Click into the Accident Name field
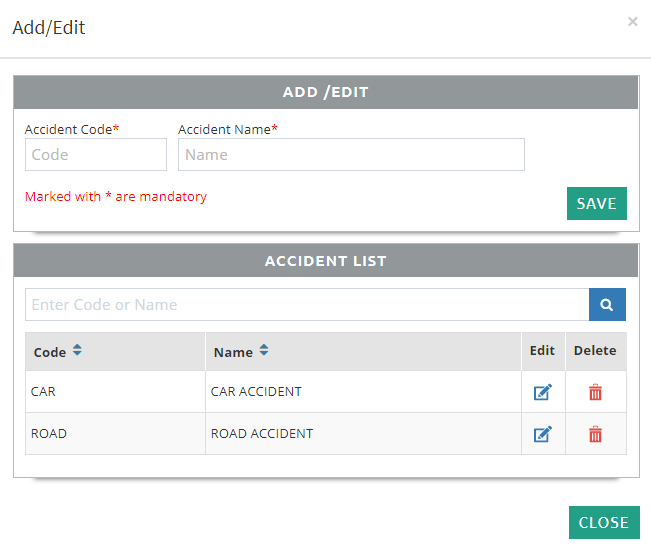Viewport: 651px width, 546px height. tap(351, 155)
